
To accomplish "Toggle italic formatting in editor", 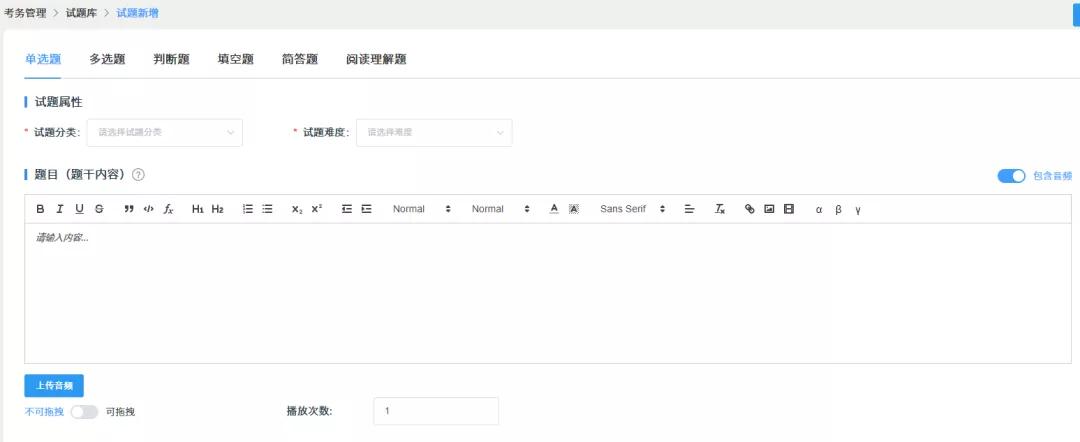I will [x=60, y=209].
